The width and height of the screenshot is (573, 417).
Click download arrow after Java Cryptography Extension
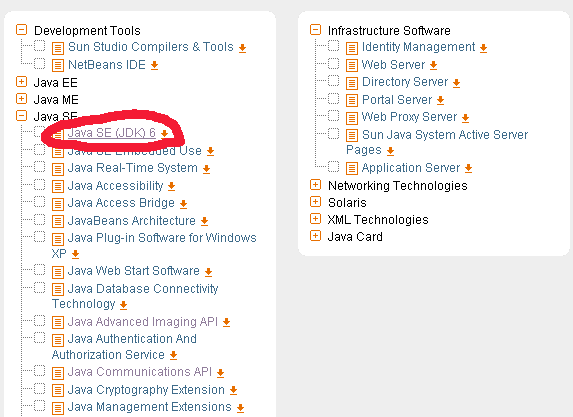234,390
